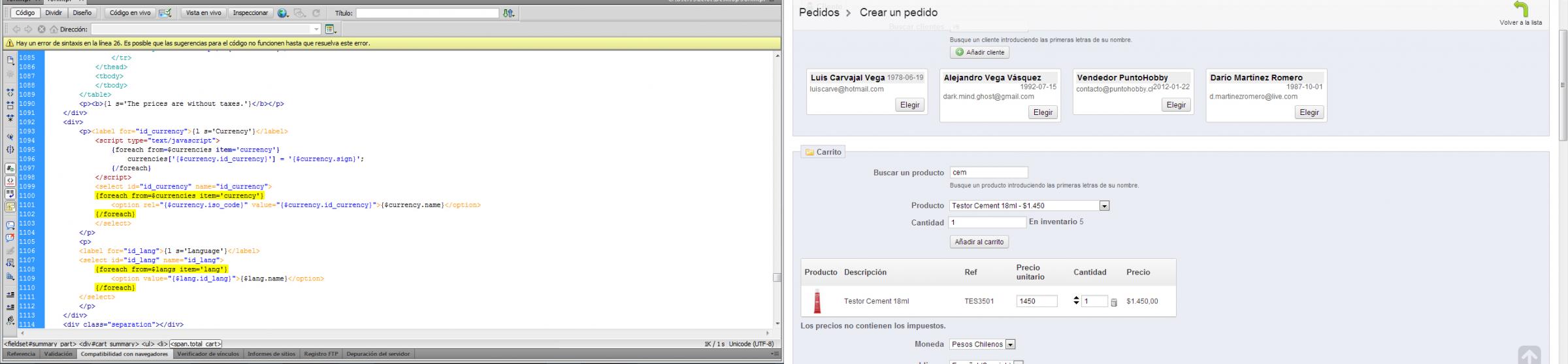Click the Cantidad input above Añadir al carrito
This screenshot has height=364, width=1568.
coord(988,222)
